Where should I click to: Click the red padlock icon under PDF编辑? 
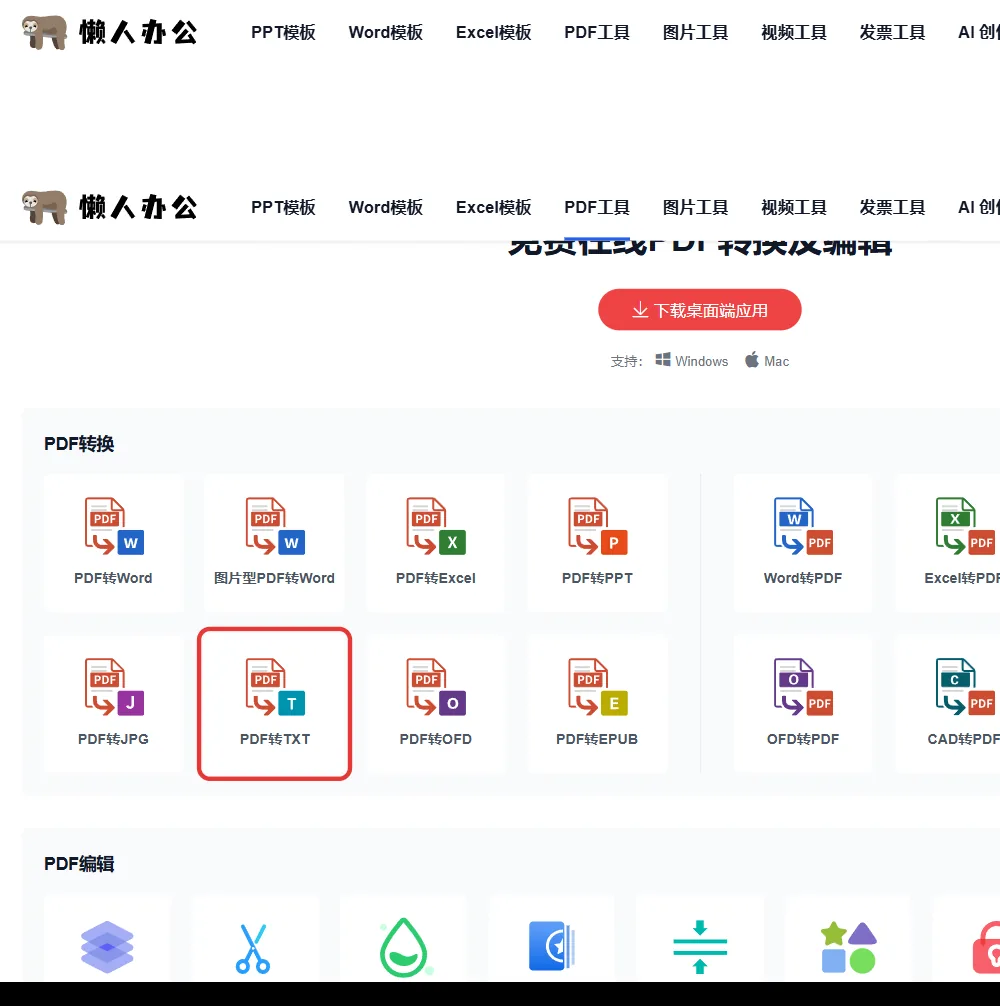click(x=987, y=948)
